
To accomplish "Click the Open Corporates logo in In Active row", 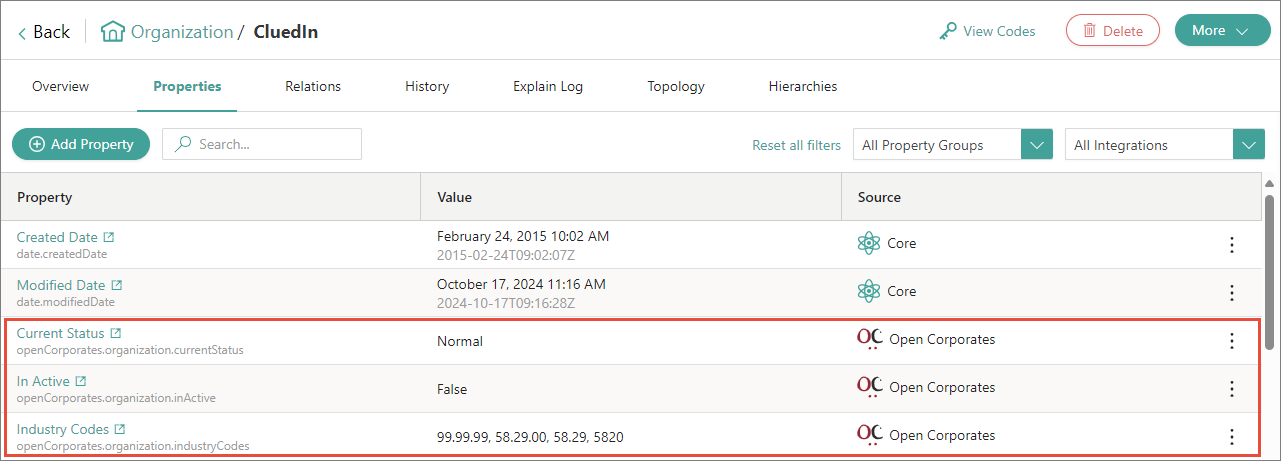I will point(869,388).
